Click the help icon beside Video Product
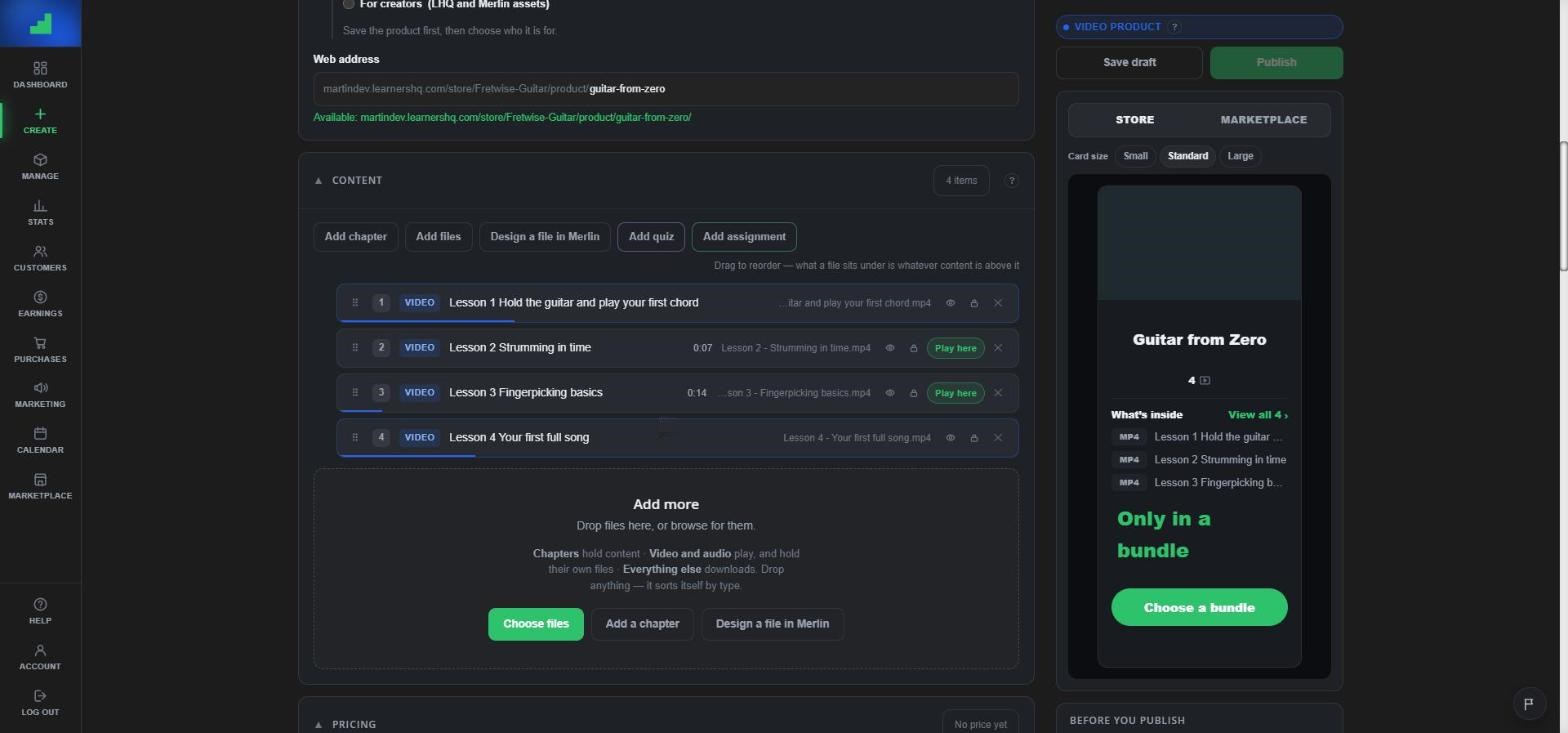The width and height of the screenshot is (1568, 733). (1174, 27)
